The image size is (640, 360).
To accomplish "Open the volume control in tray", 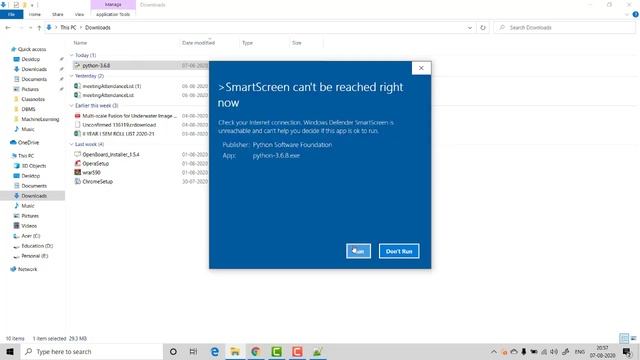I will (554, 351).
